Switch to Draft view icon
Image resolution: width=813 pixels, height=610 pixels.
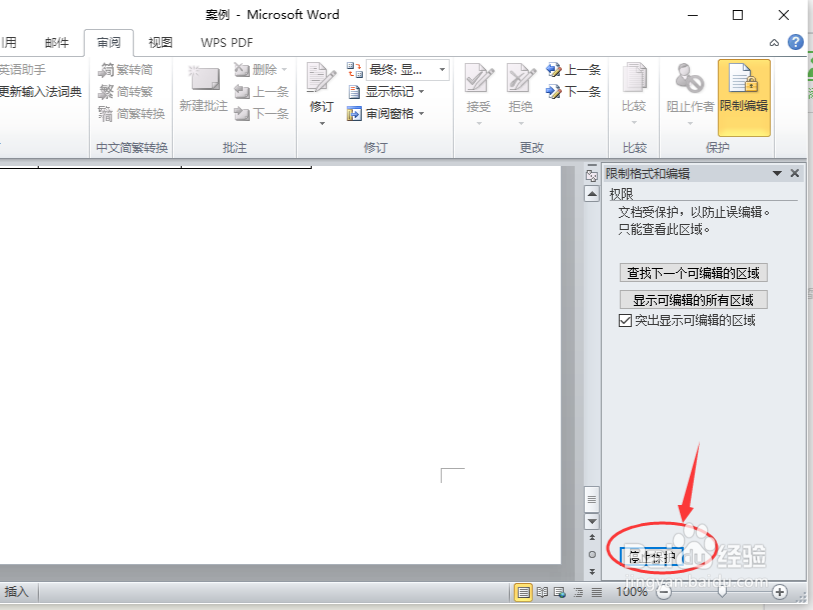[x=597, y=592]
